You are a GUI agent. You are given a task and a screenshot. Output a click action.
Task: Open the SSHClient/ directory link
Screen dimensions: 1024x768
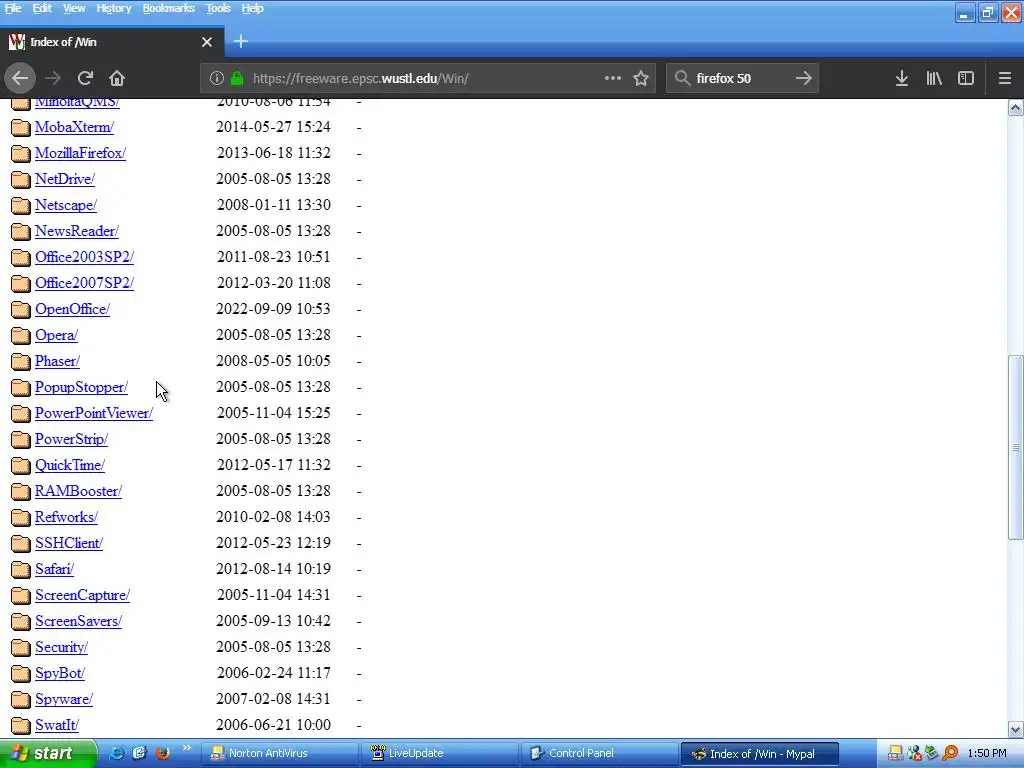tap(69, 543)
